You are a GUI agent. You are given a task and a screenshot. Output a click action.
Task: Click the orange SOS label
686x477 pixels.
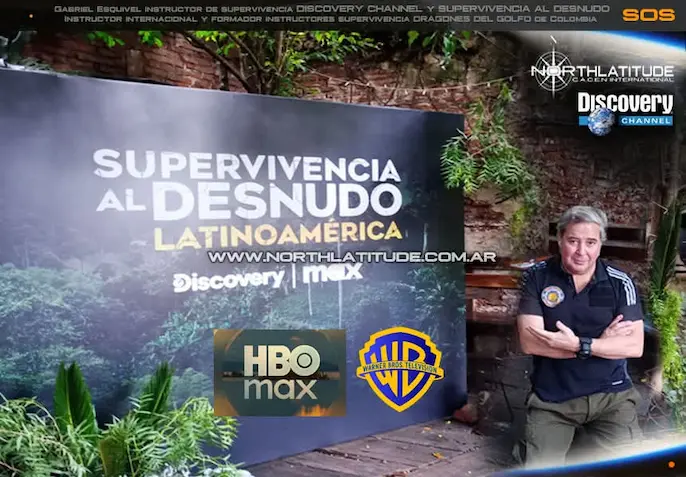(649, 15)
